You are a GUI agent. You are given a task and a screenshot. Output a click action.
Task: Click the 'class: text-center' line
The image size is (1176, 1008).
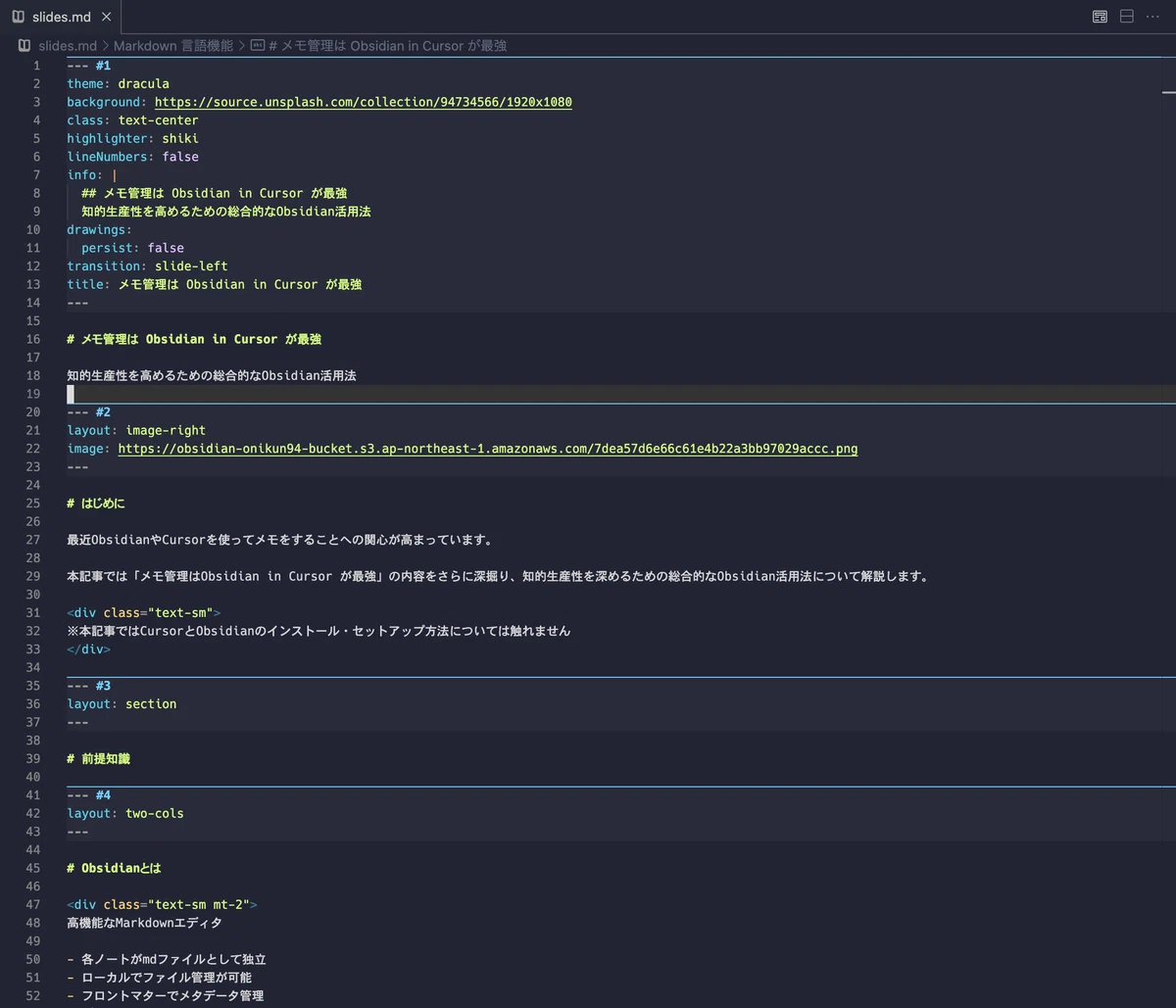coord(132,120)
